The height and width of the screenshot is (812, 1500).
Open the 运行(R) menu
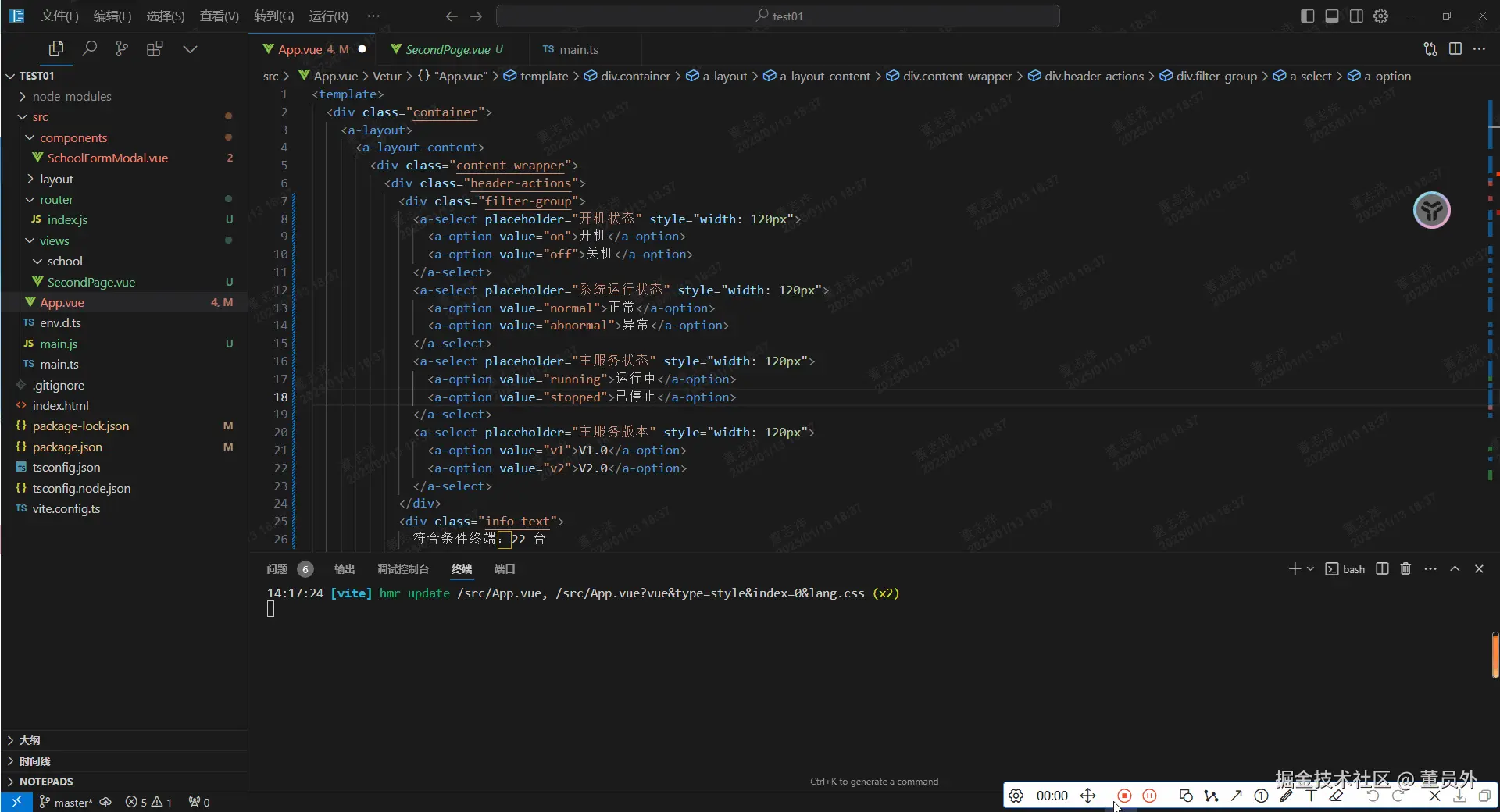(329, 16)
